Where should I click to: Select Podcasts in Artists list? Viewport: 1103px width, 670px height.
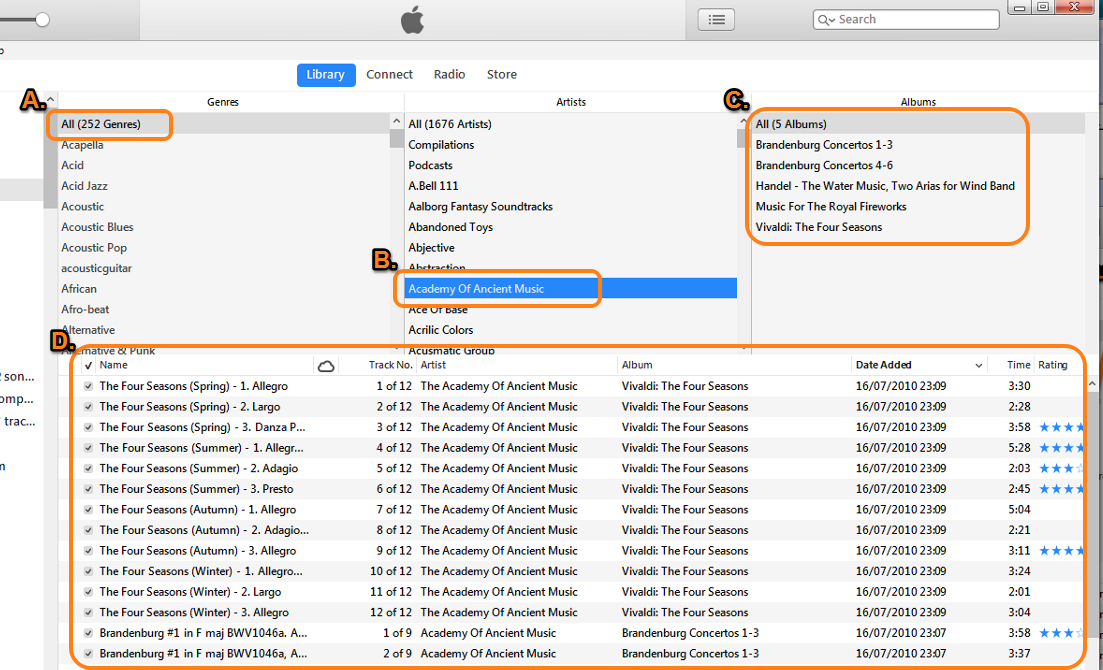pyautogui.click(x=570, y=165)
